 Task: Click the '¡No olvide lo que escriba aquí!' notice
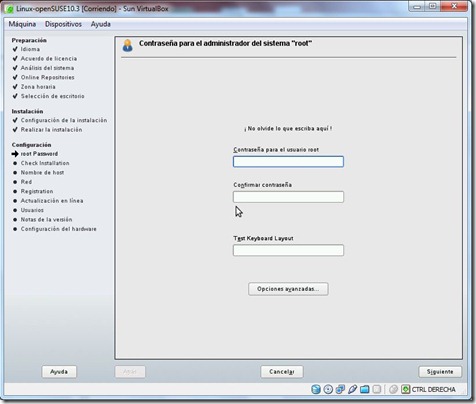pos(288,128)
